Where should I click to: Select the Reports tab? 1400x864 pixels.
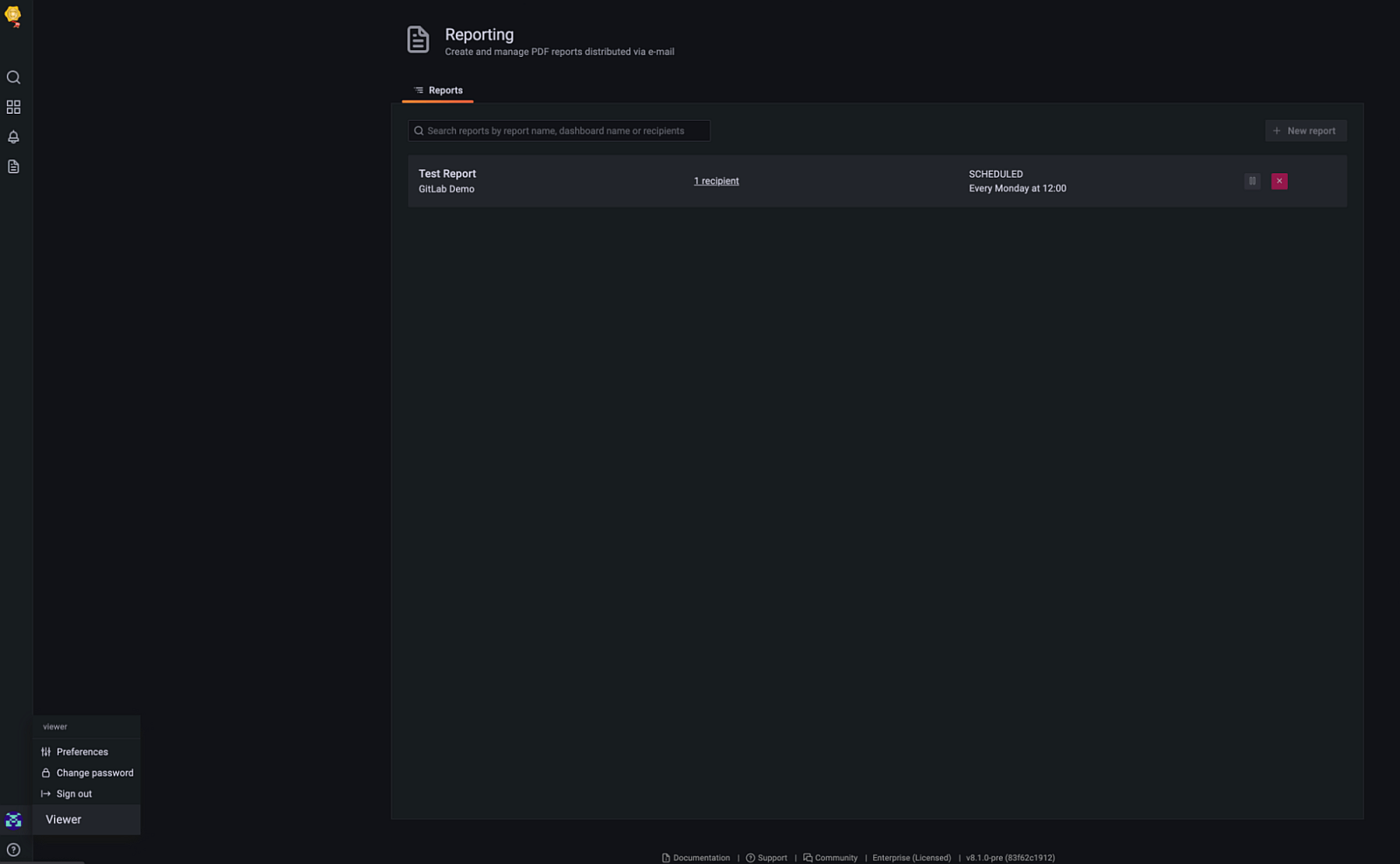(437, 90)
